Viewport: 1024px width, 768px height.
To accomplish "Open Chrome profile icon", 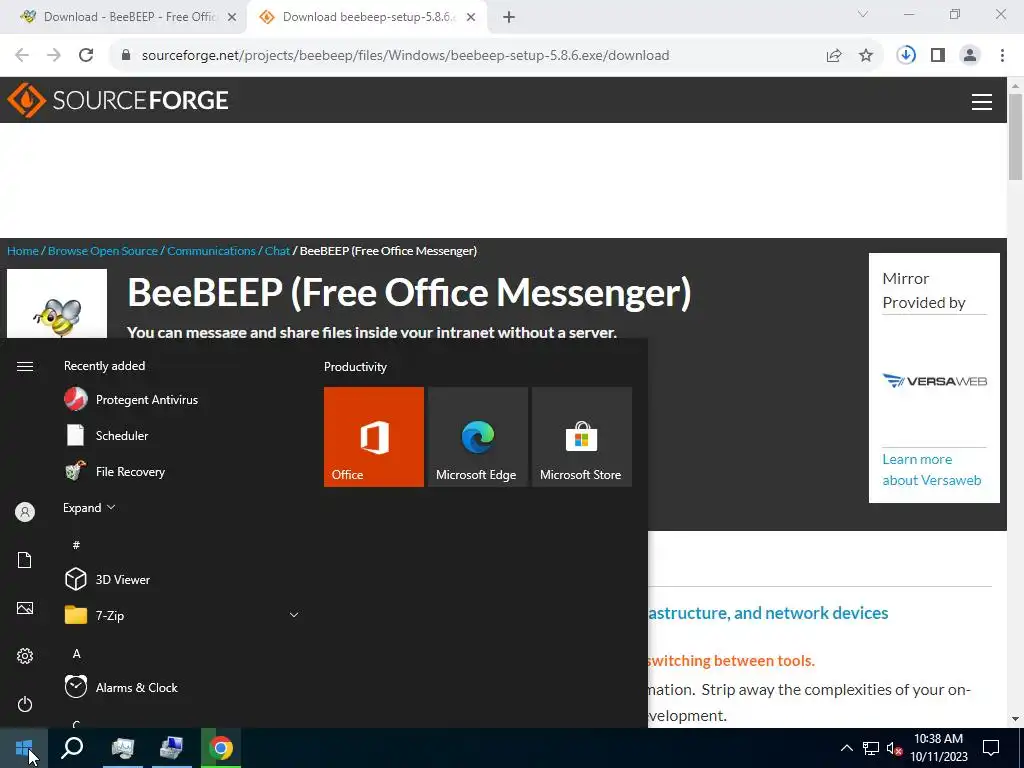I will (970, 56).
